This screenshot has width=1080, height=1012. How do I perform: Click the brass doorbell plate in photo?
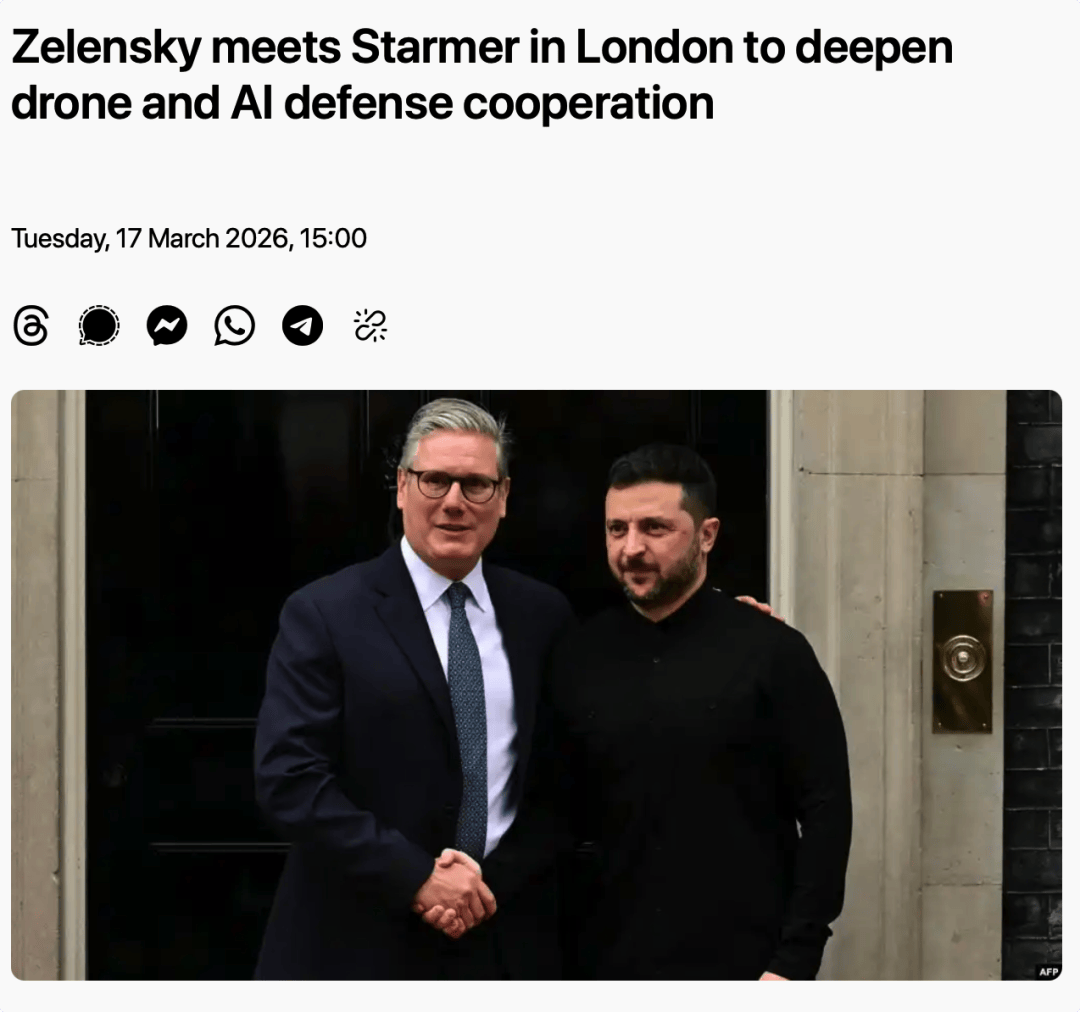963,661
